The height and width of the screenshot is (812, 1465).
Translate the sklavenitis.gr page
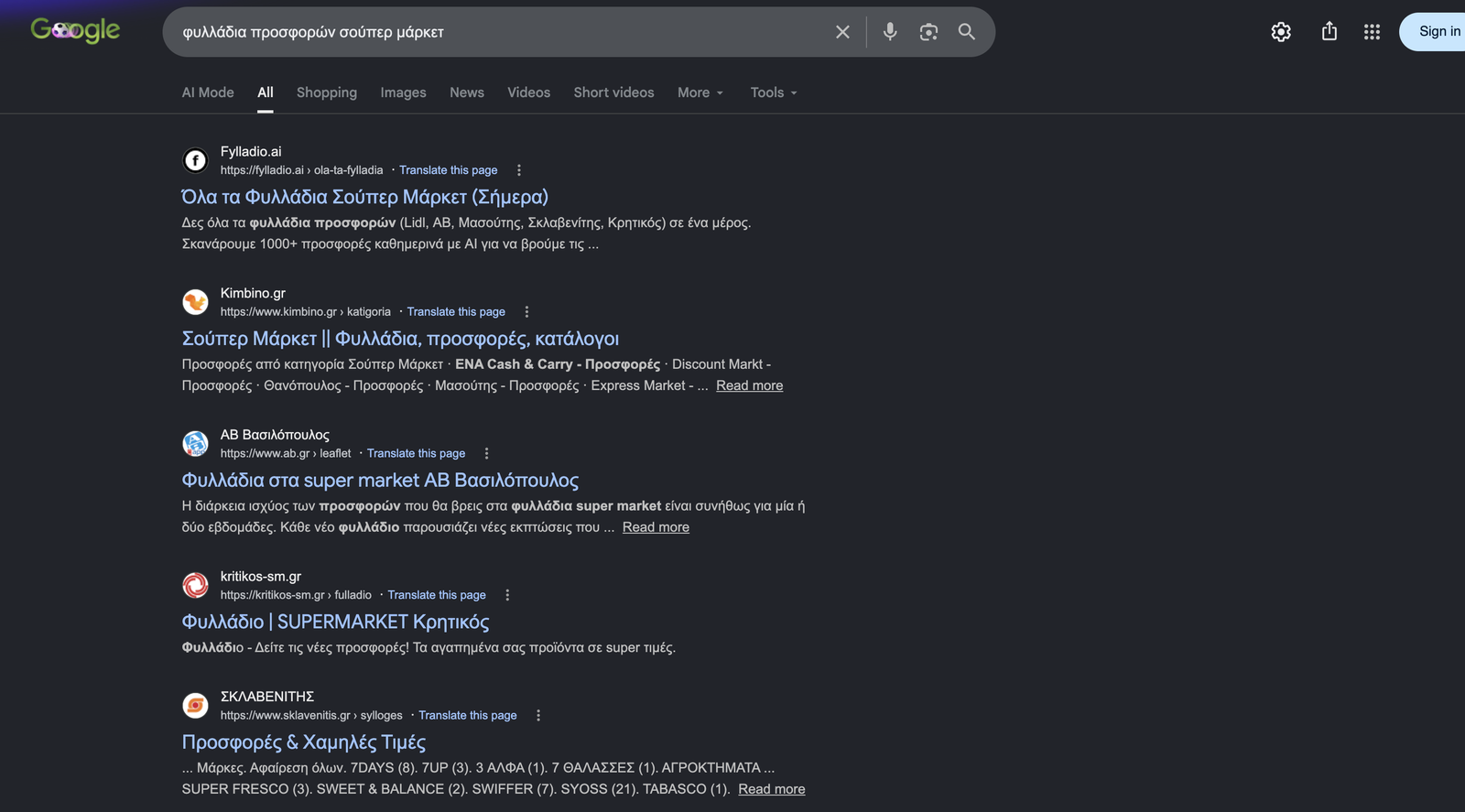(468, 716)
